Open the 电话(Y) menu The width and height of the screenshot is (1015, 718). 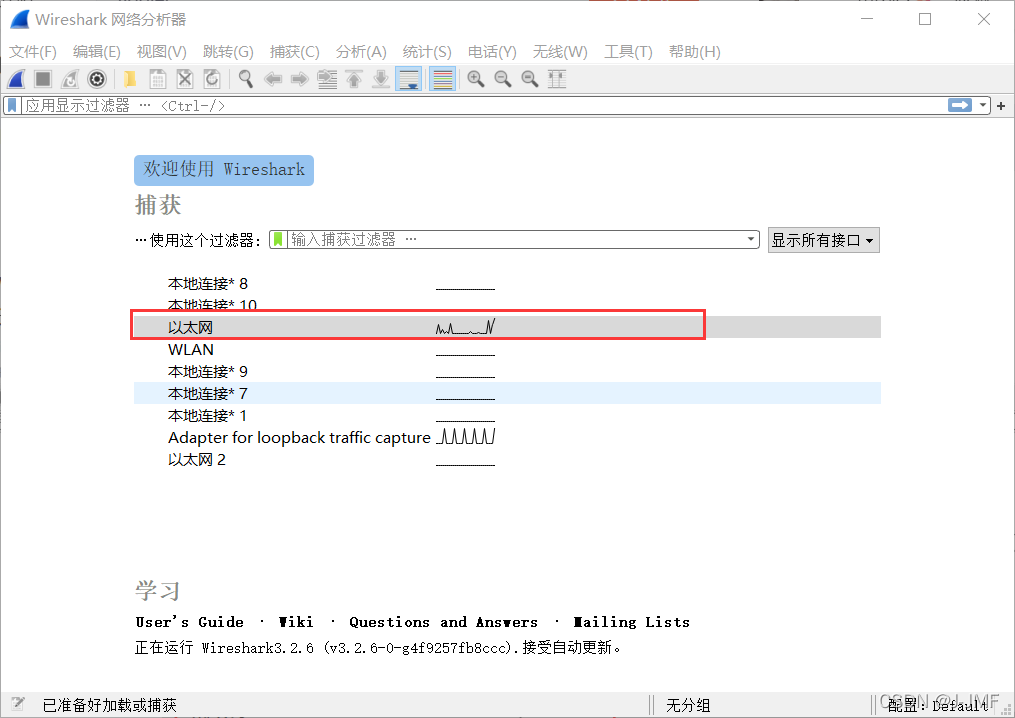pos(492,52)
